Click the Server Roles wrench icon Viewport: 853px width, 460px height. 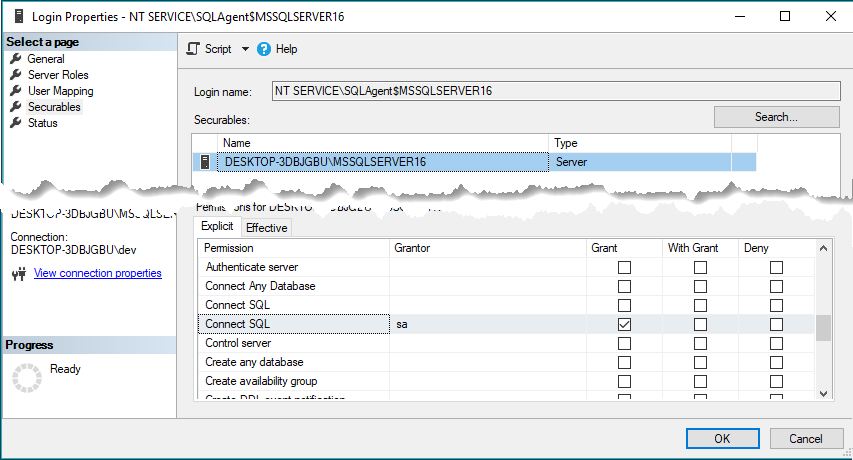coord(16,74)
